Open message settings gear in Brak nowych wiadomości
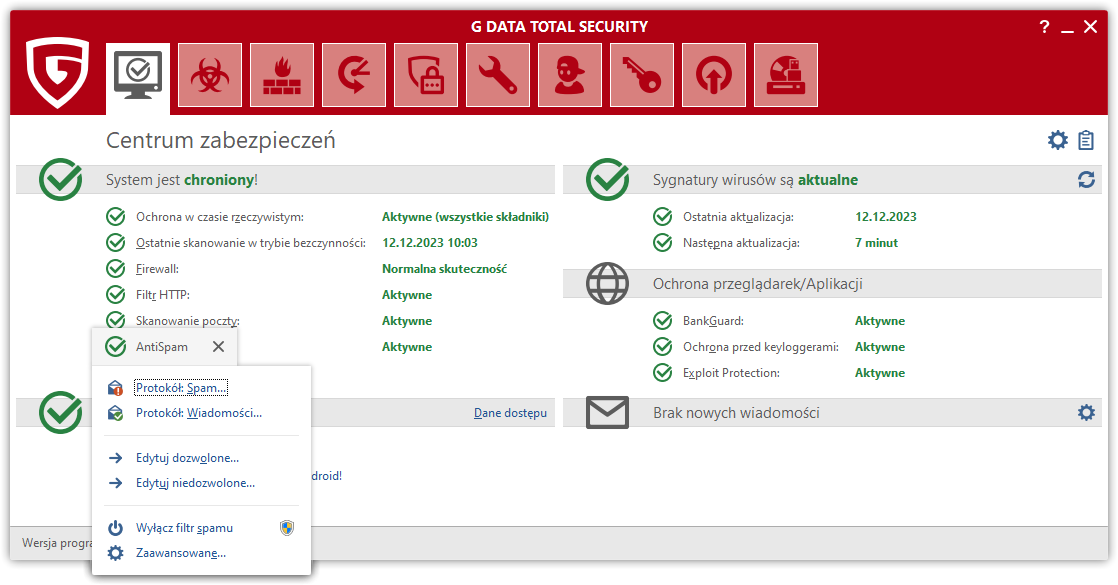The image size is (1118, 585). click(x=1086, y=412)
